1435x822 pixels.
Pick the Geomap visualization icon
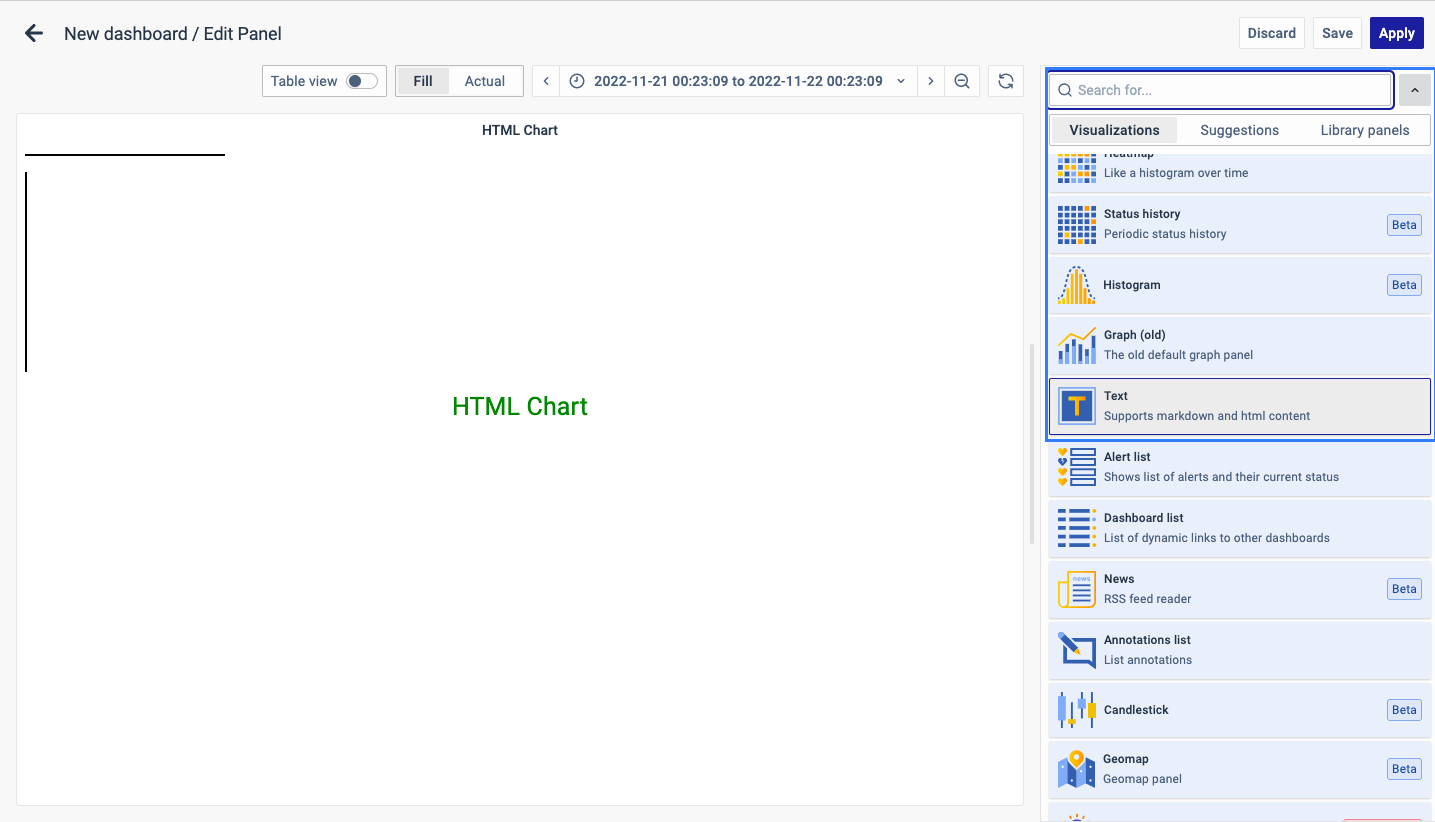click(x=1076, y=769)
